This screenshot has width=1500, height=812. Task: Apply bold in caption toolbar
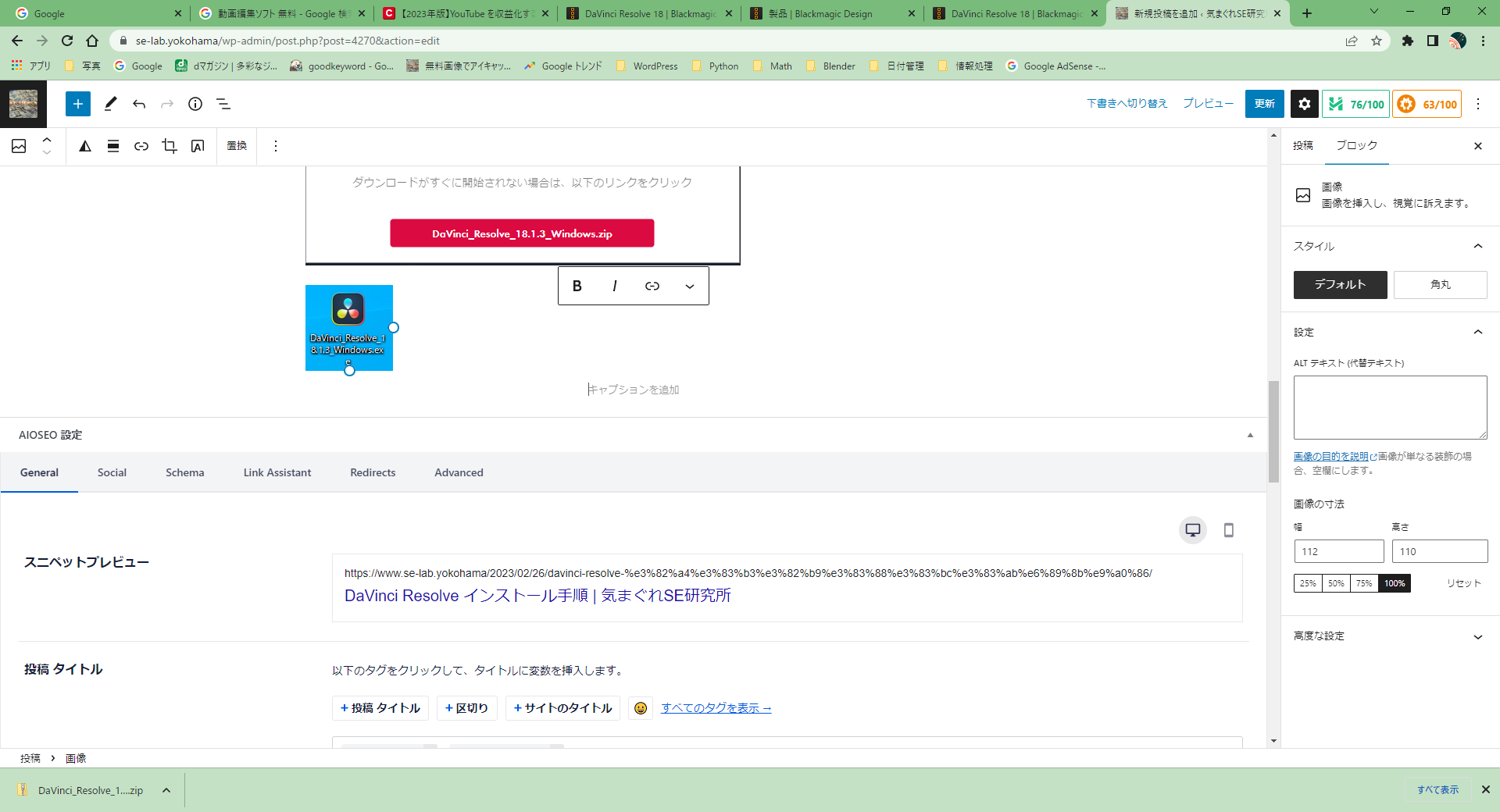tap(577, 286)
